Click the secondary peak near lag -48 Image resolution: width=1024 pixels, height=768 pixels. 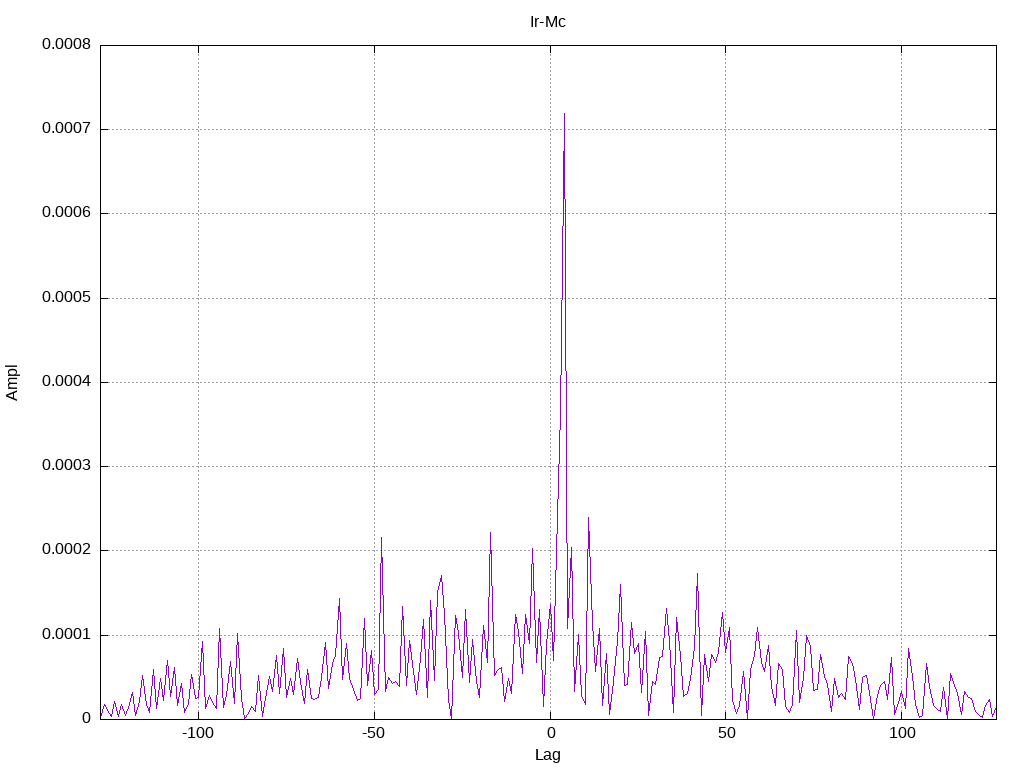381,538
